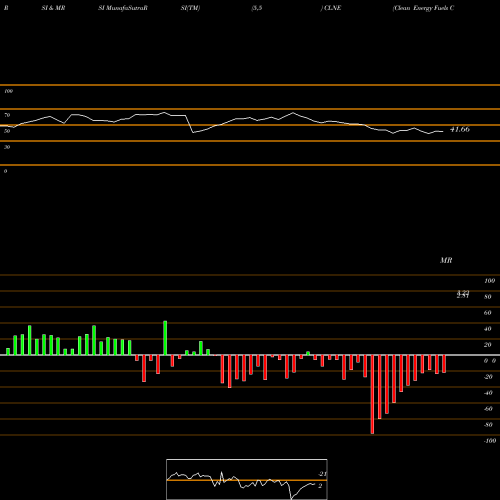Open the mini overview chart thumbnail
Screen dimensions: 500x500
tap(247, 479)
